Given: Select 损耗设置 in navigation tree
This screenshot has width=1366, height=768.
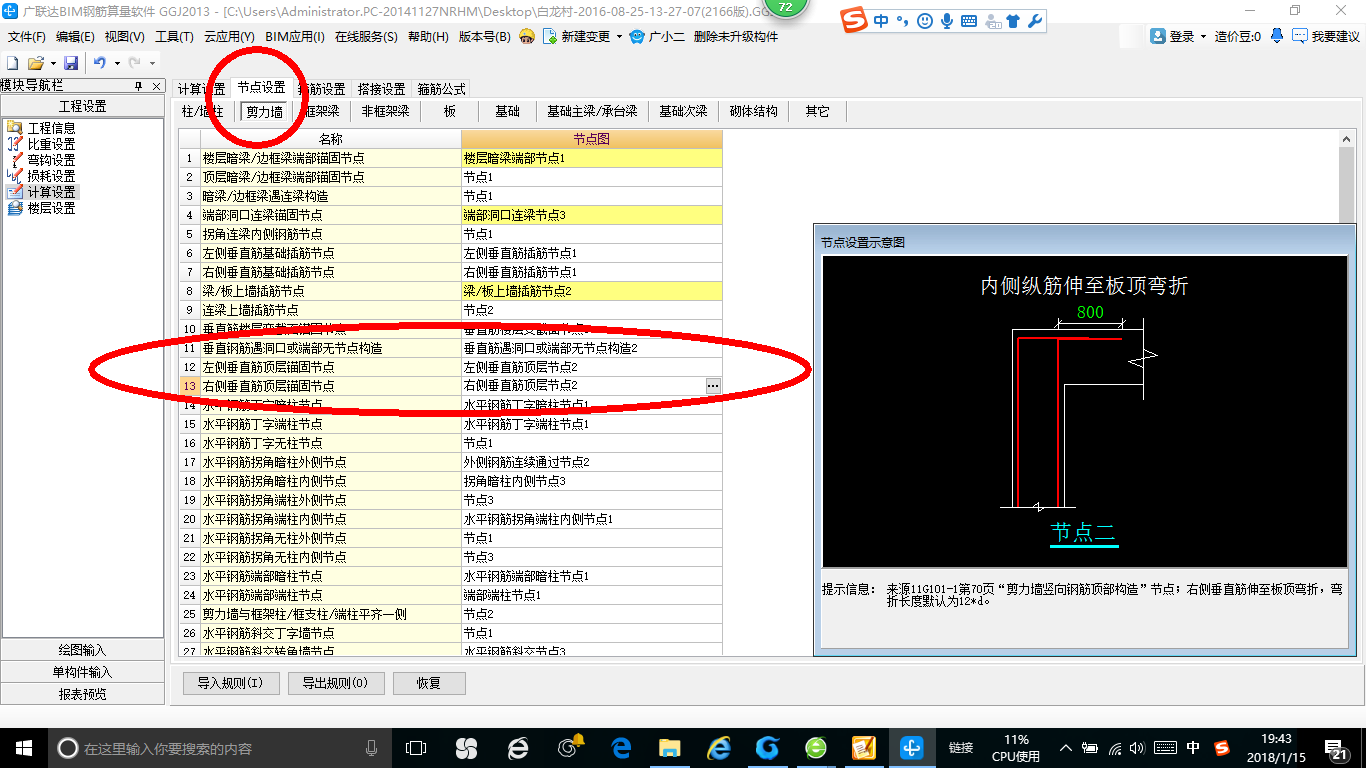Looking at the screenshot, I should pyautogui.click(x=51, y=176).
